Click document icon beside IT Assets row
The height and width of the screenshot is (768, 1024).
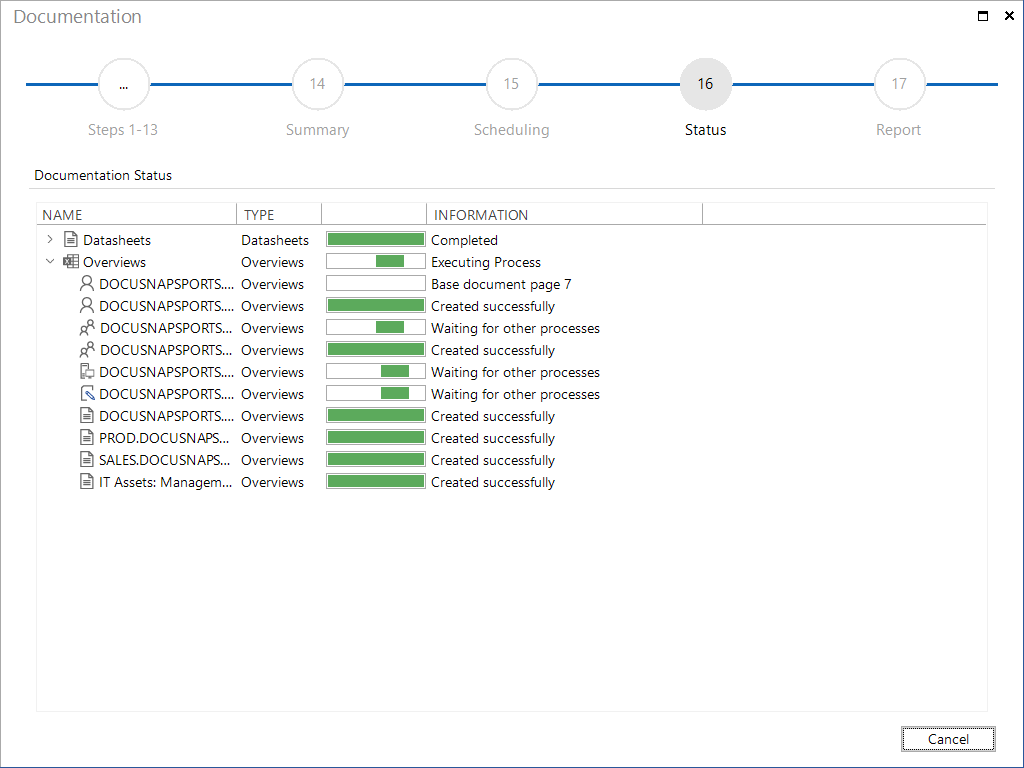point(86,482)
